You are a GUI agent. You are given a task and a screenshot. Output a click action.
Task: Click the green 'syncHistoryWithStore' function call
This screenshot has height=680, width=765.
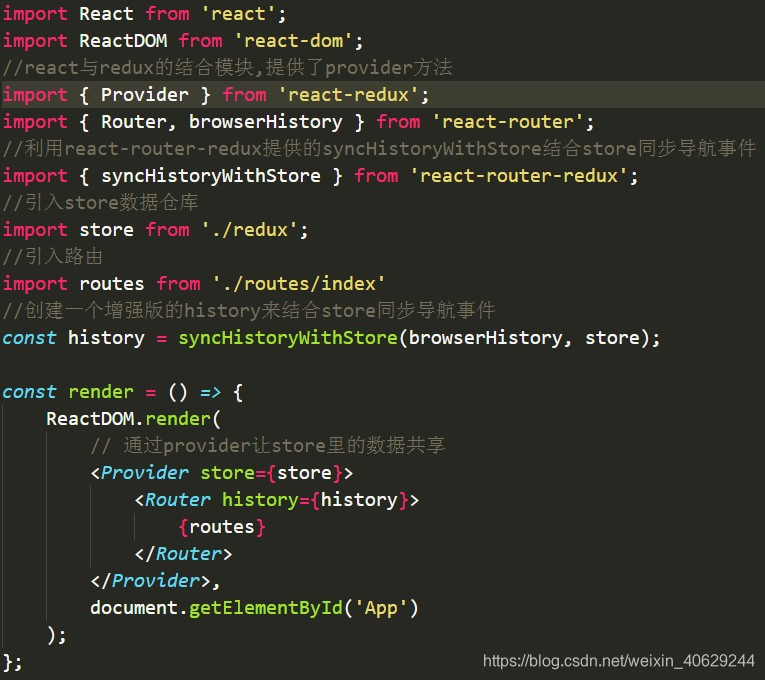tap(288, 338)
